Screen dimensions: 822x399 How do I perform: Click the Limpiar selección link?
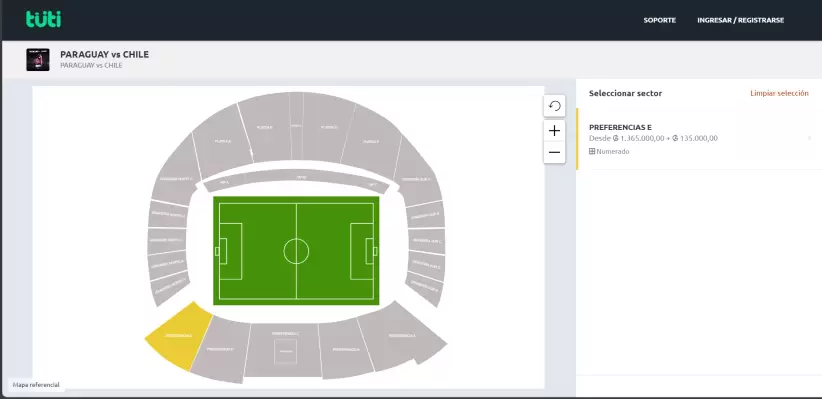click(x=779, y=93)
